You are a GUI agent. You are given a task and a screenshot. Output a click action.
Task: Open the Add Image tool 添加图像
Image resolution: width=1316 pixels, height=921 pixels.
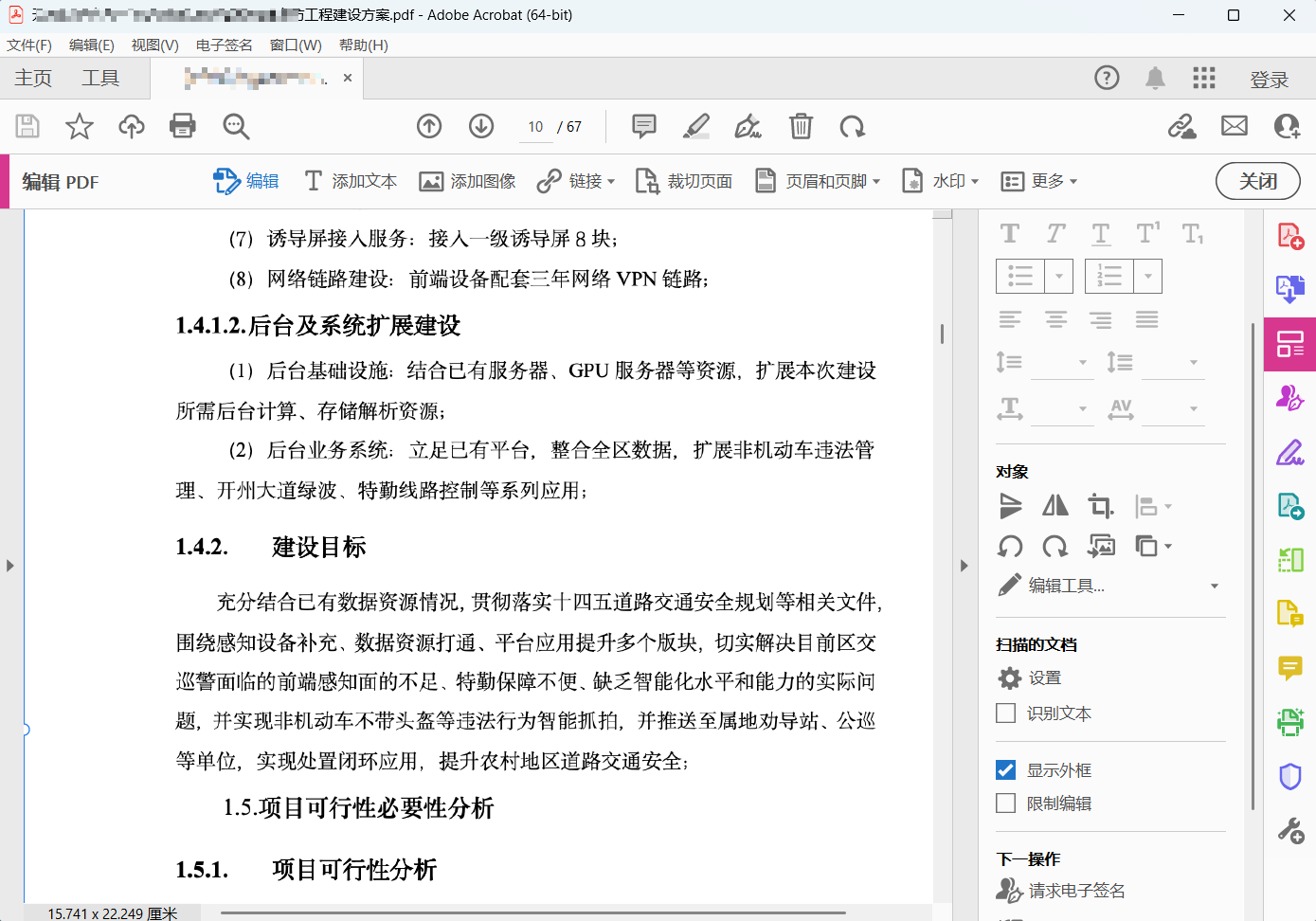coord(467,180)
